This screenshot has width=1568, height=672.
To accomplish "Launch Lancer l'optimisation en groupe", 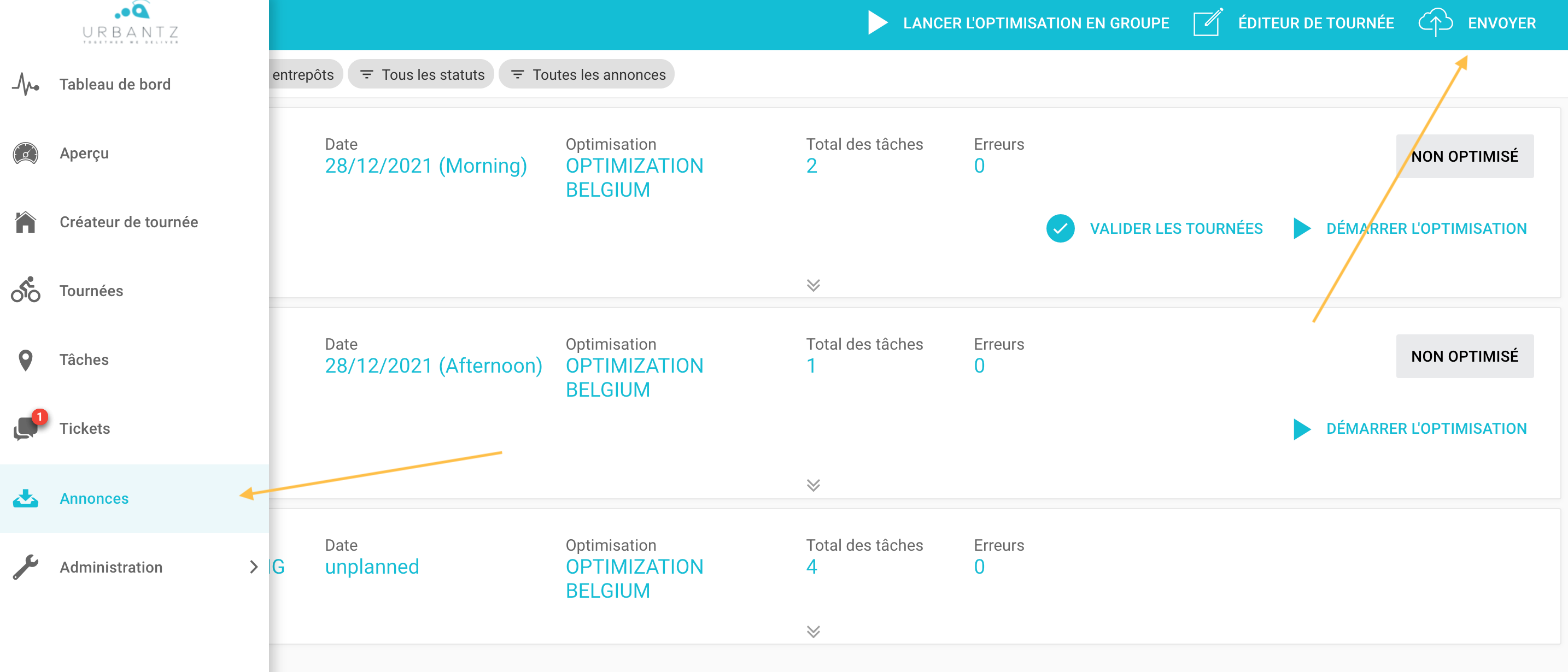I will click(1019, 23).
